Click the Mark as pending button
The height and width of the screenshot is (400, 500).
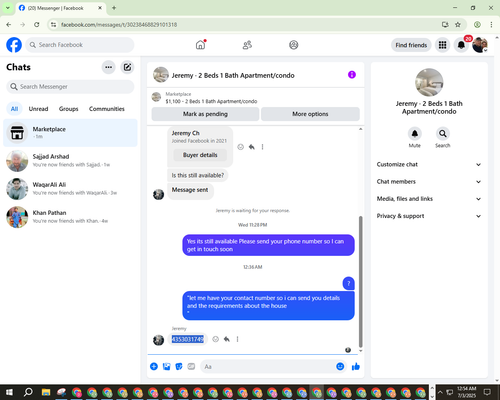pyautogui.click(x=205, y=114)
